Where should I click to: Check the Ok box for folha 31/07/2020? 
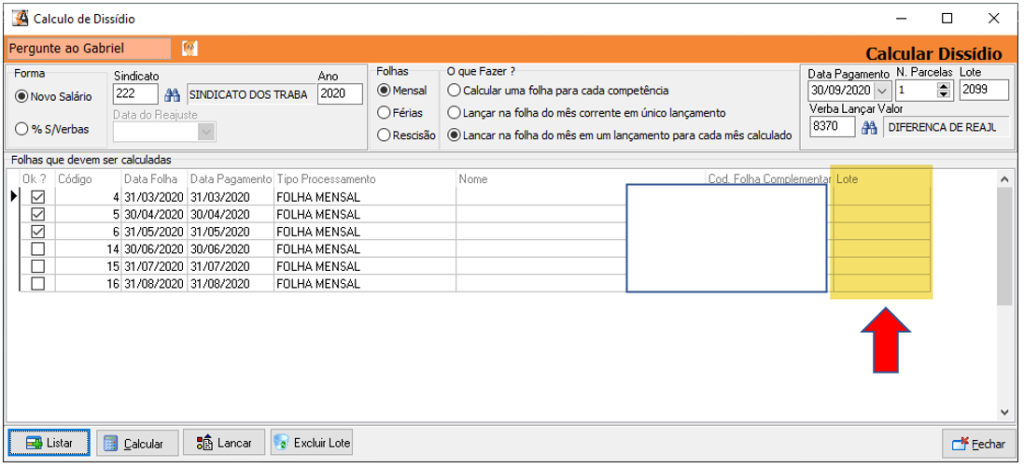[x=39, y=266]
